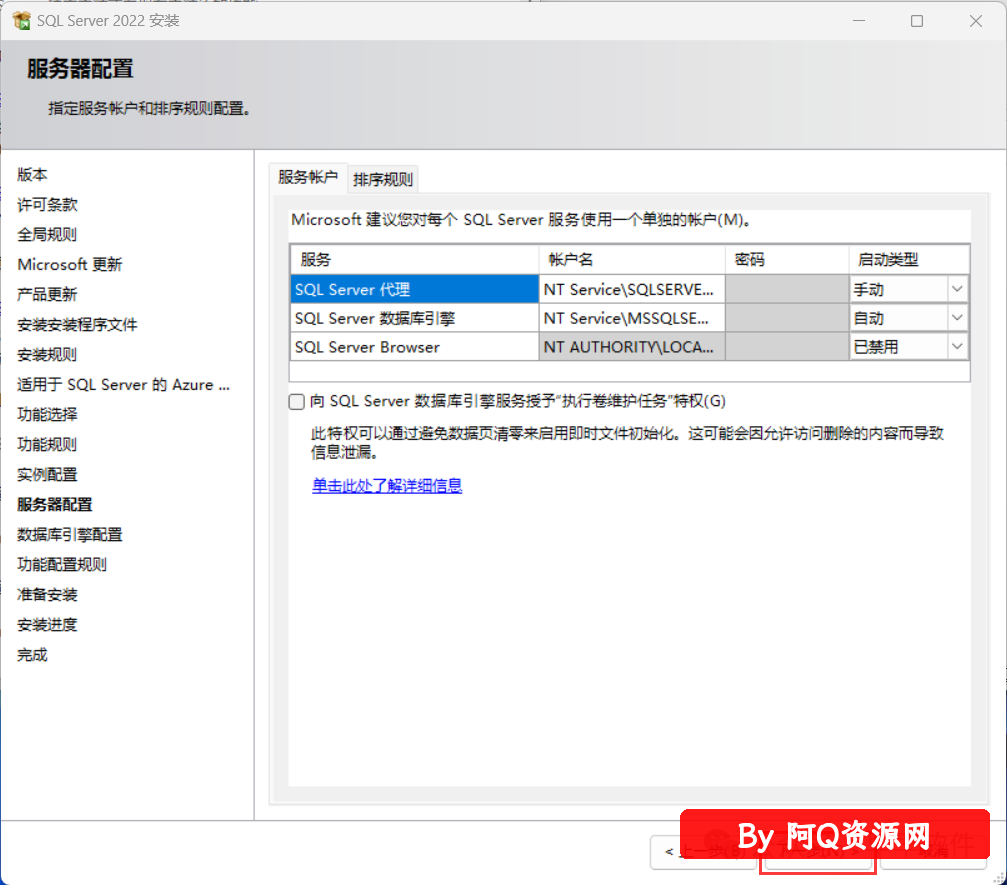Select the 实例配置 step in the sidebar
The image size is (1007, 885).
pyautogui.click(x=47, y=475)
